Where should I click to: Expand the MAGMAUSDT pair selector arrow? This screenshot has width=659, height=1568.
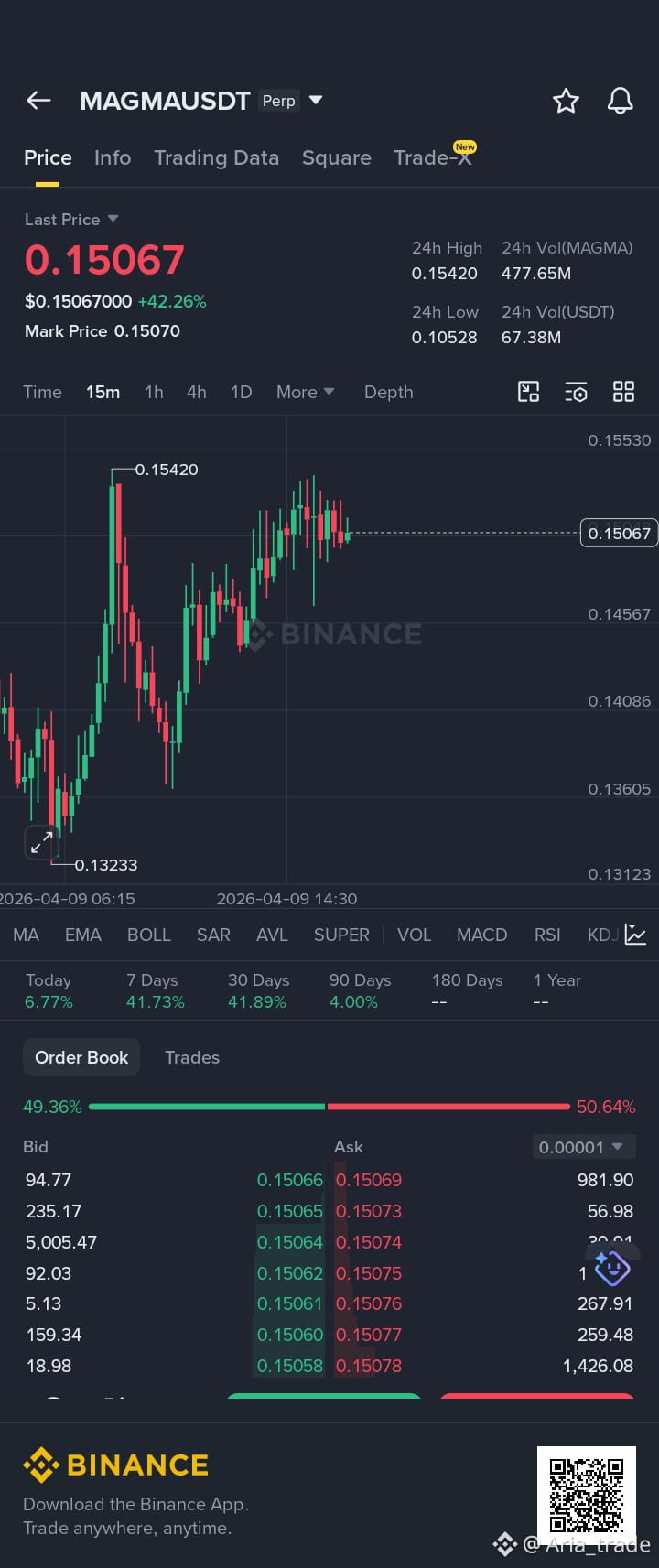[316, 100]
